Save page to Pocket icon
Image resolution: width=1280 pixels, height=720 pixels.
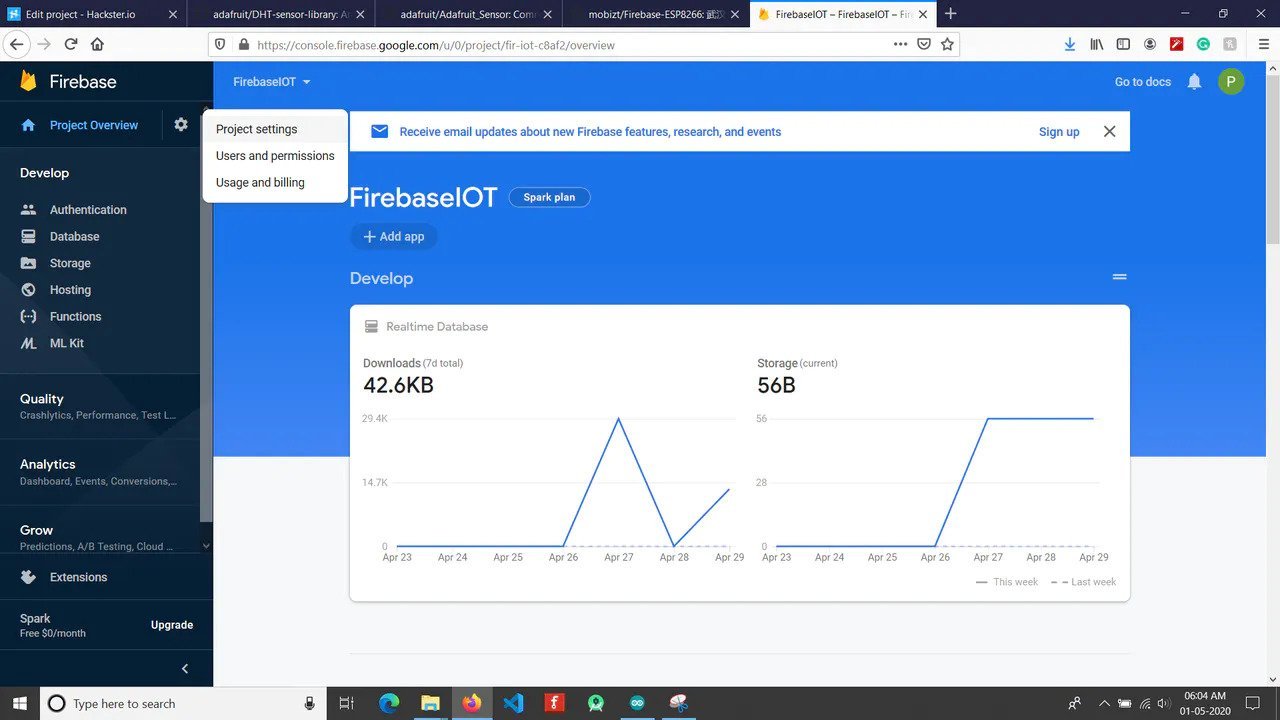click(x=924, y=45)
